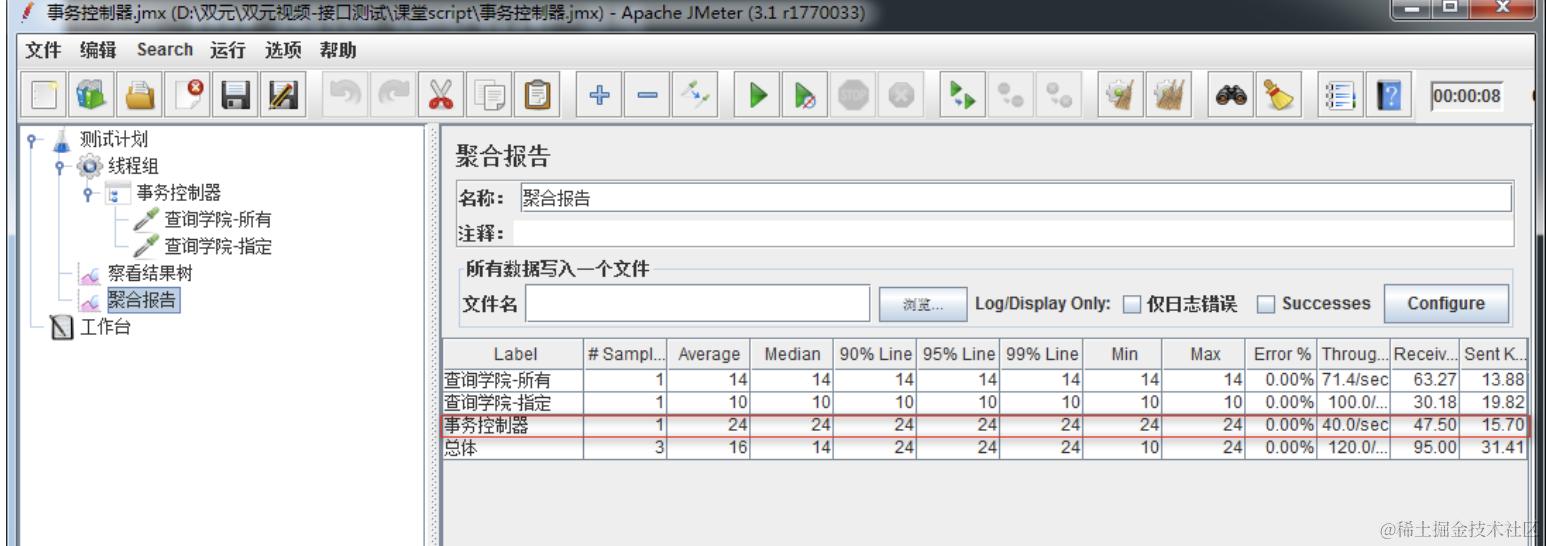Start the test with green play icon
1546x546 pixels.
758,95
